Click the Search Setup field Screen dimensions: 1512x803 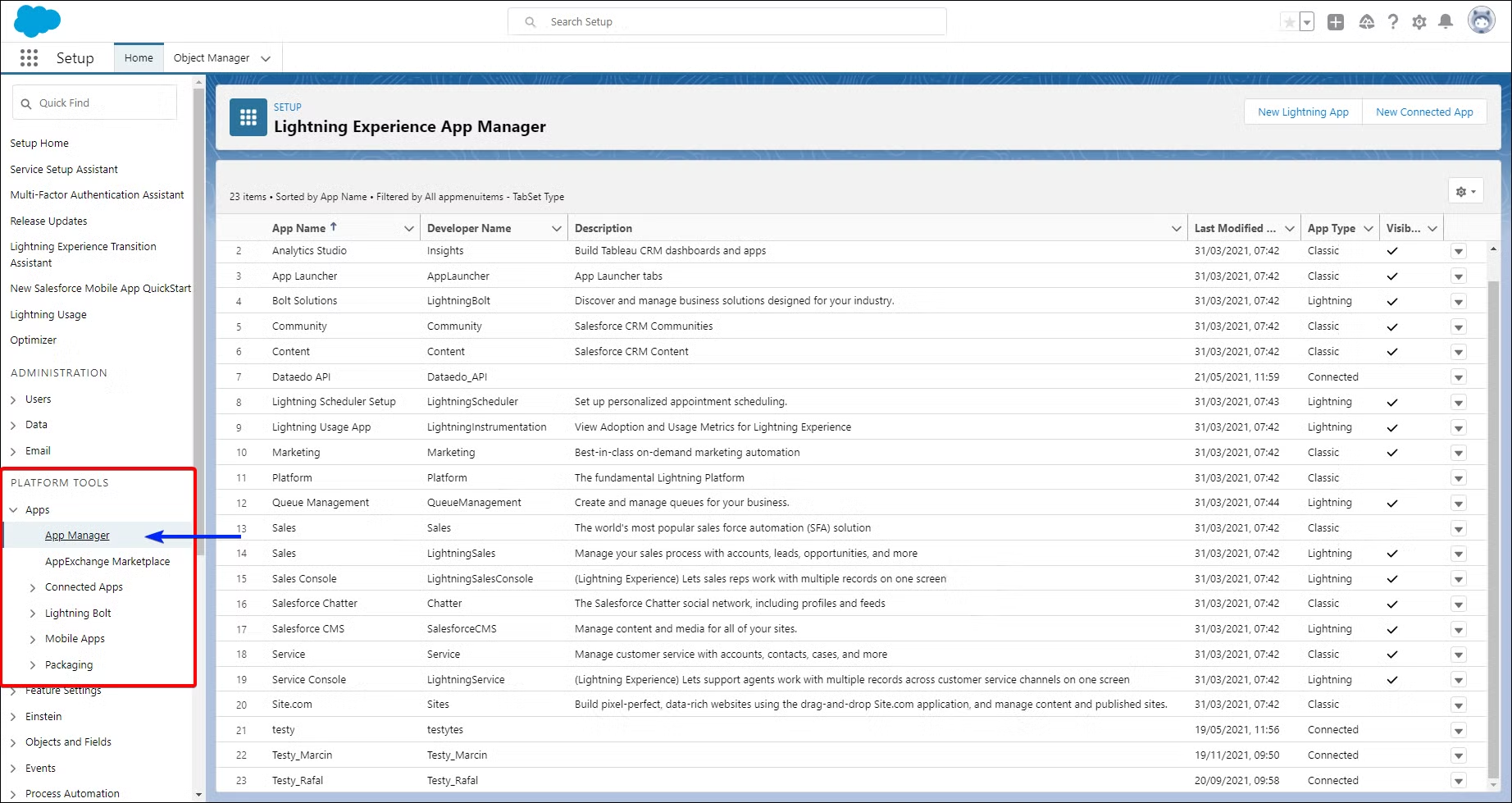727,22
